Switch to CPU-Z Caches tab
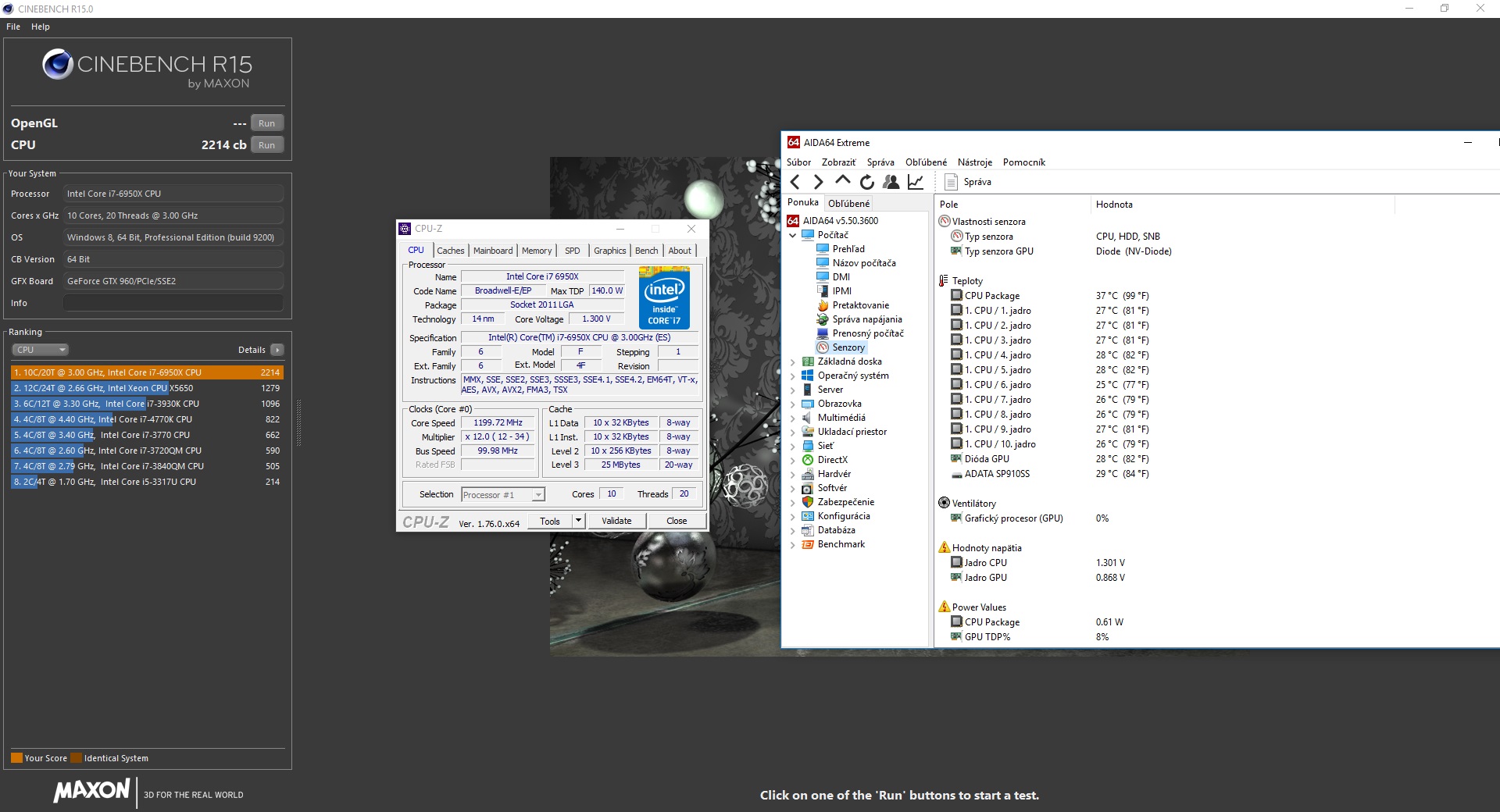 click(451, 251)
